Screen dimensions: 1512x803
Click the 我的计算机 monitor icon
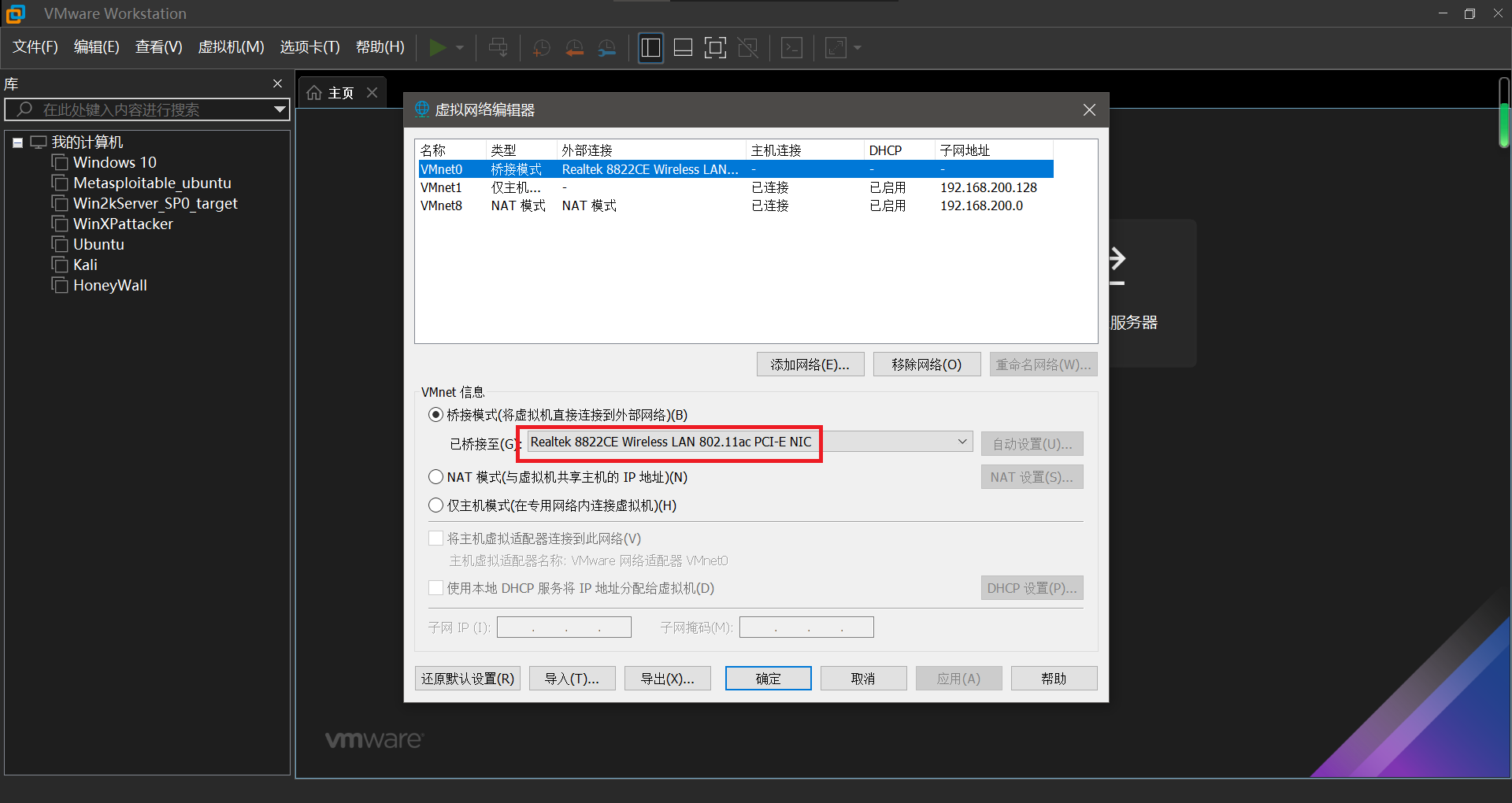point(39,142)
